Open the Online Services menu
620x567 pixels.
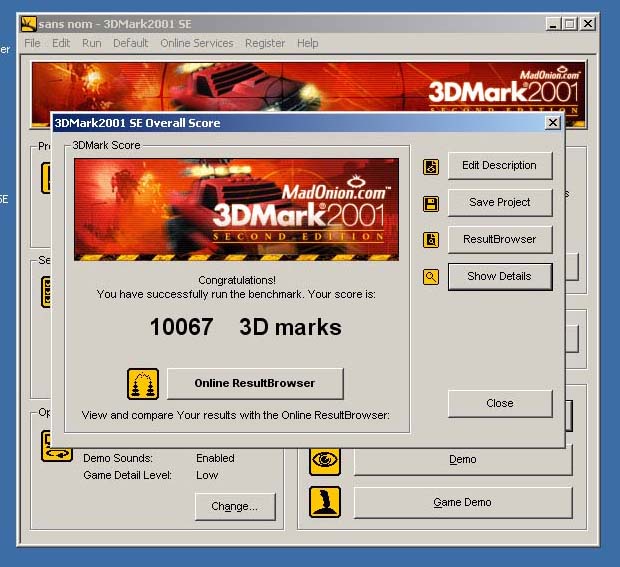point(197,43)
